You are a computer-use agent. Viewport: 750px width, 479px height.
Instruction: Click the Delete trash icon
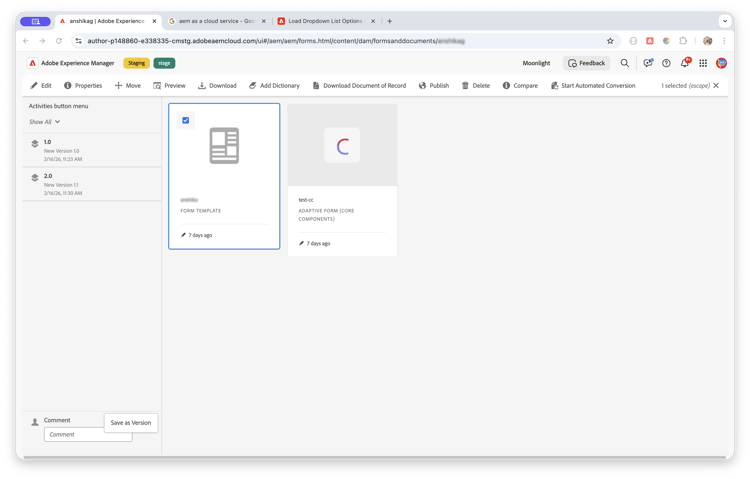465,86
